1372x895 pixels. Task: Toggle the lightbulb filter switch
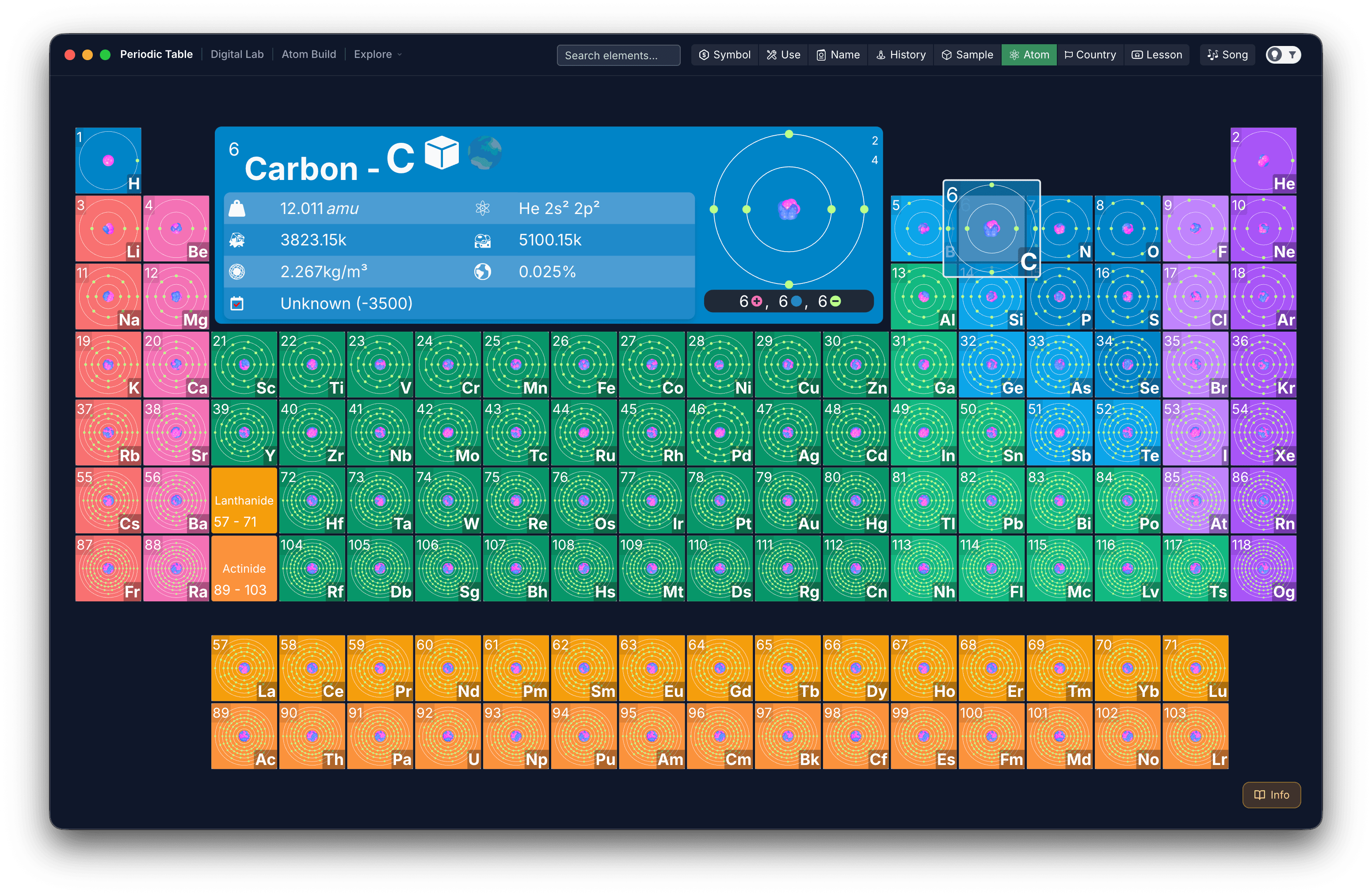(1283, 55)
